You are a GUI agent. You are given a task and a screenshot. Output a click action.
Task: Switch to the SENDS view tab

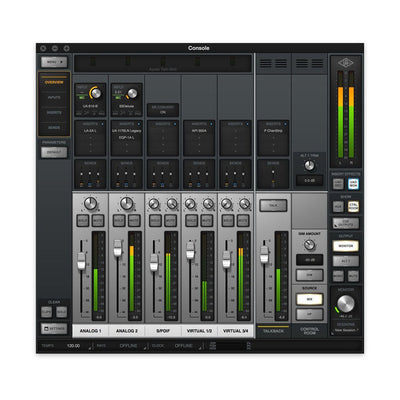(54, 128)
